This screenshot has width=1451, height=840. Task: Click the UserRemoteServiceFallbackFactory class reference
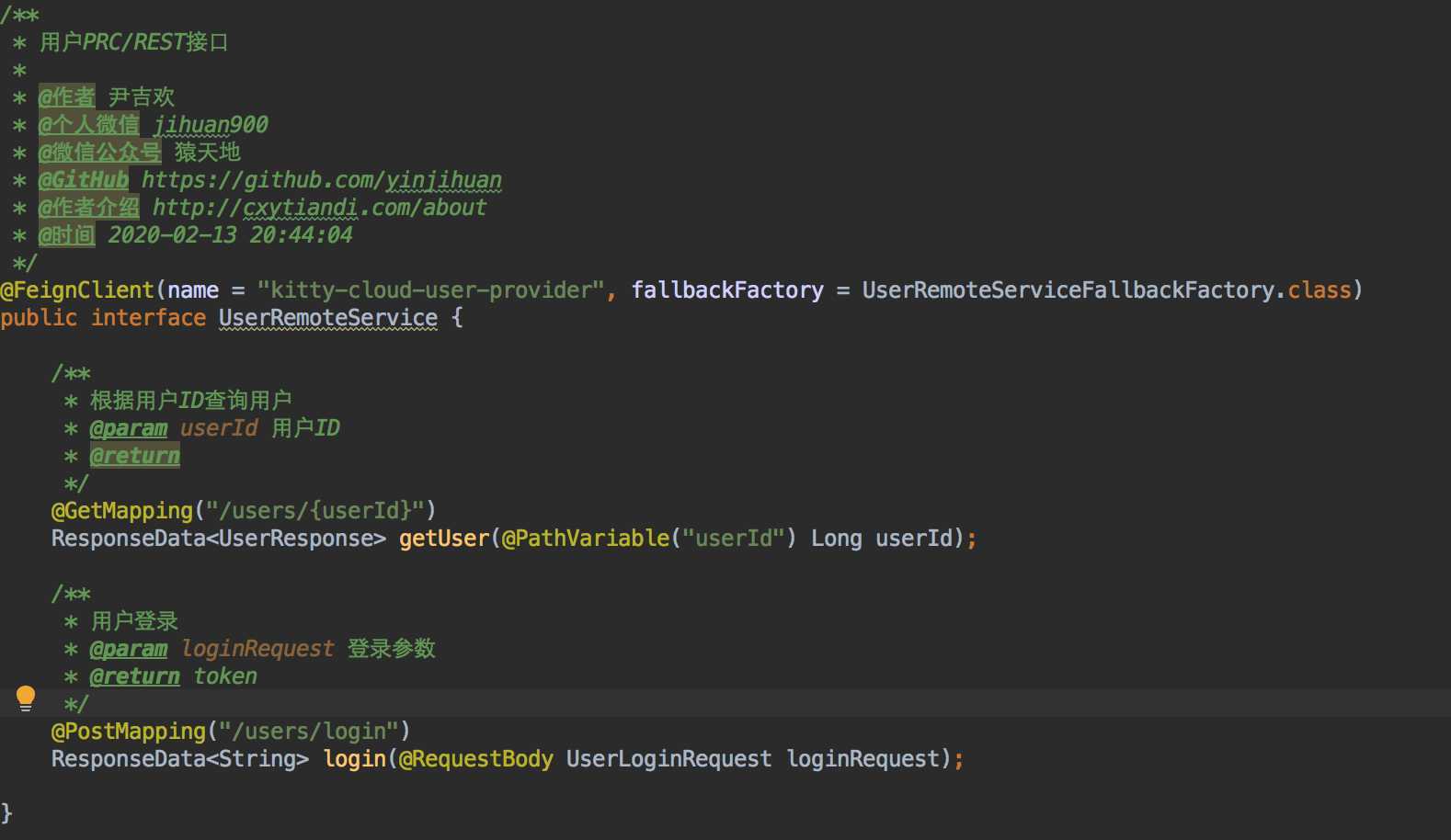tap(1068, 290)
